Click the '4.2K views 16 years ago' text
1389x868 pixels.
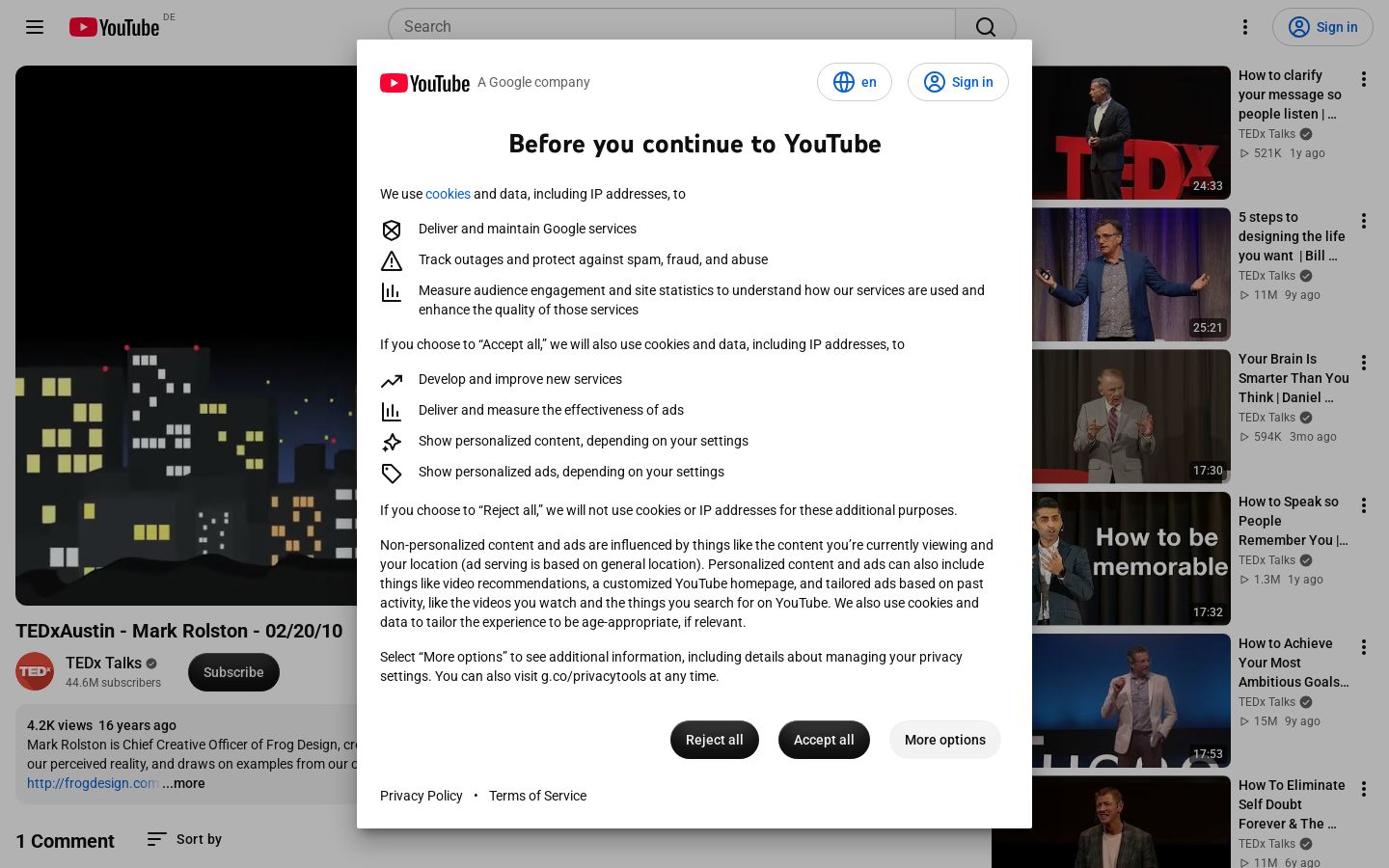click(101, 725)
